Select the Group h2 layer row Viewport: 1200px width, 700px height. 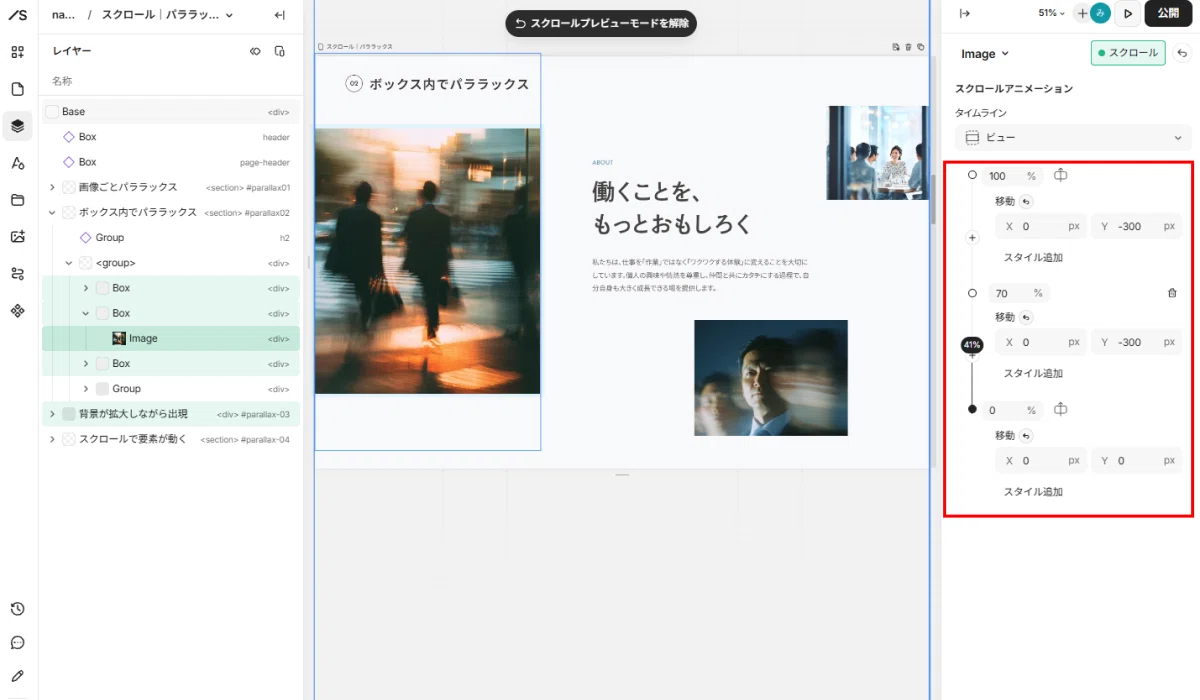(171, 238)
